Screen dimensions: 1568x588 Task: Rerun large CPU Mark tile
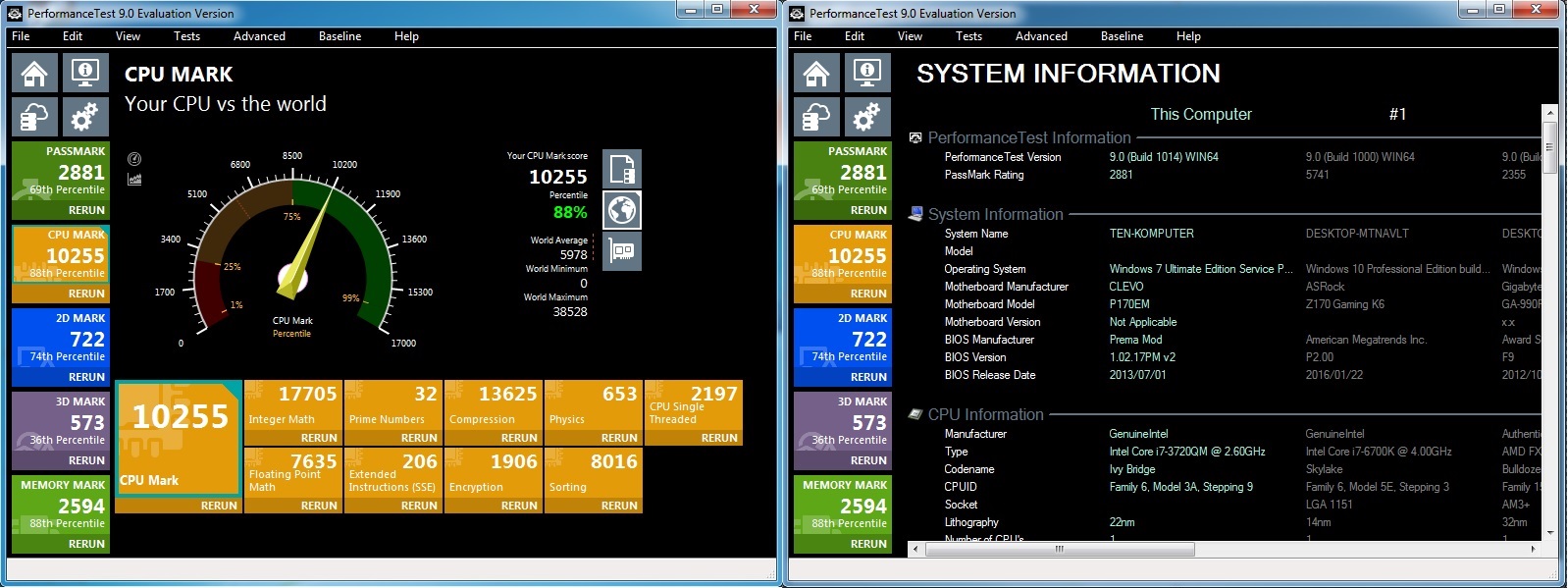tap(219, 506)
